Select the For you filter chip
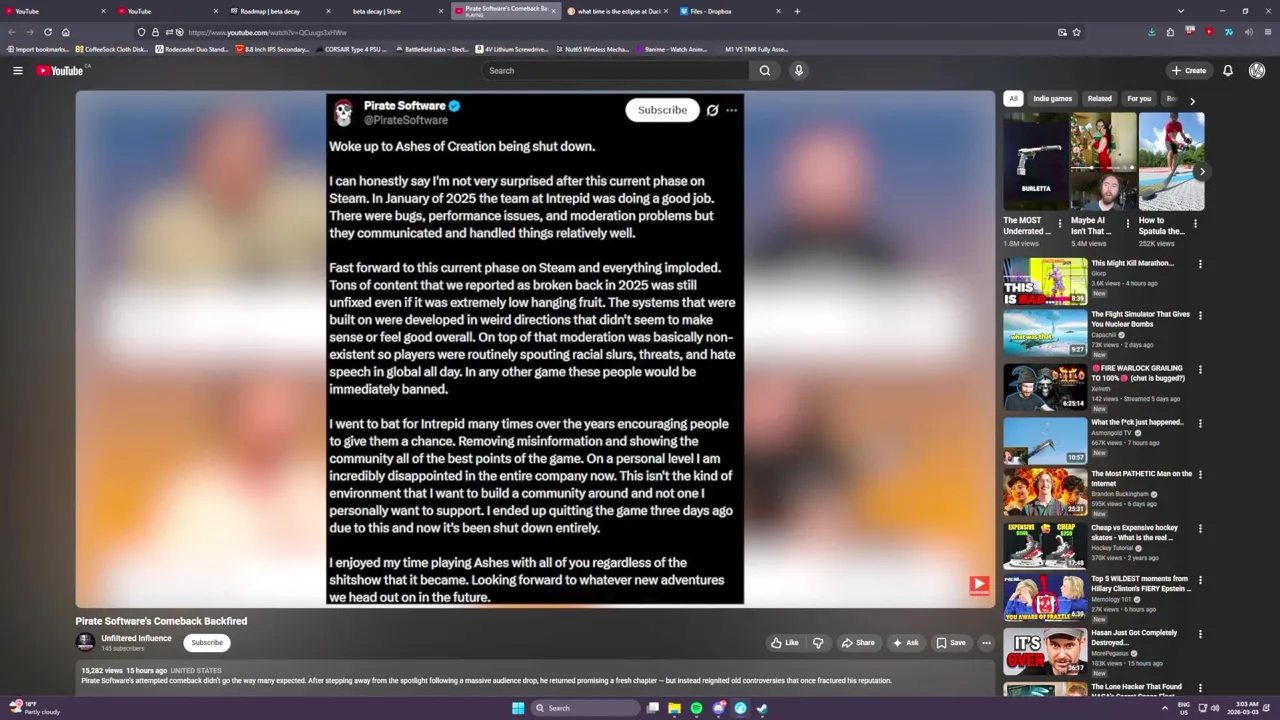 (x=1139, y=99)
